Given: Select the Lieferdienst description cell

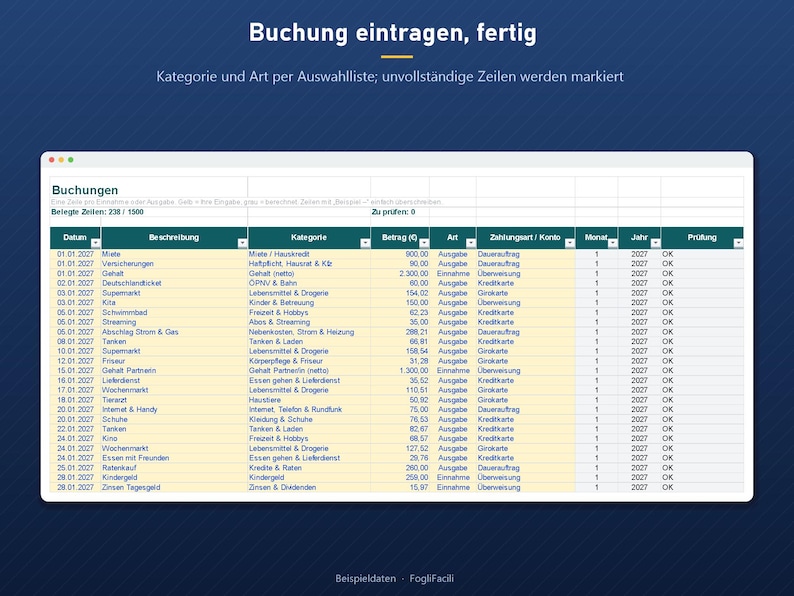Looking at the screenshot, I should (174, 380).
